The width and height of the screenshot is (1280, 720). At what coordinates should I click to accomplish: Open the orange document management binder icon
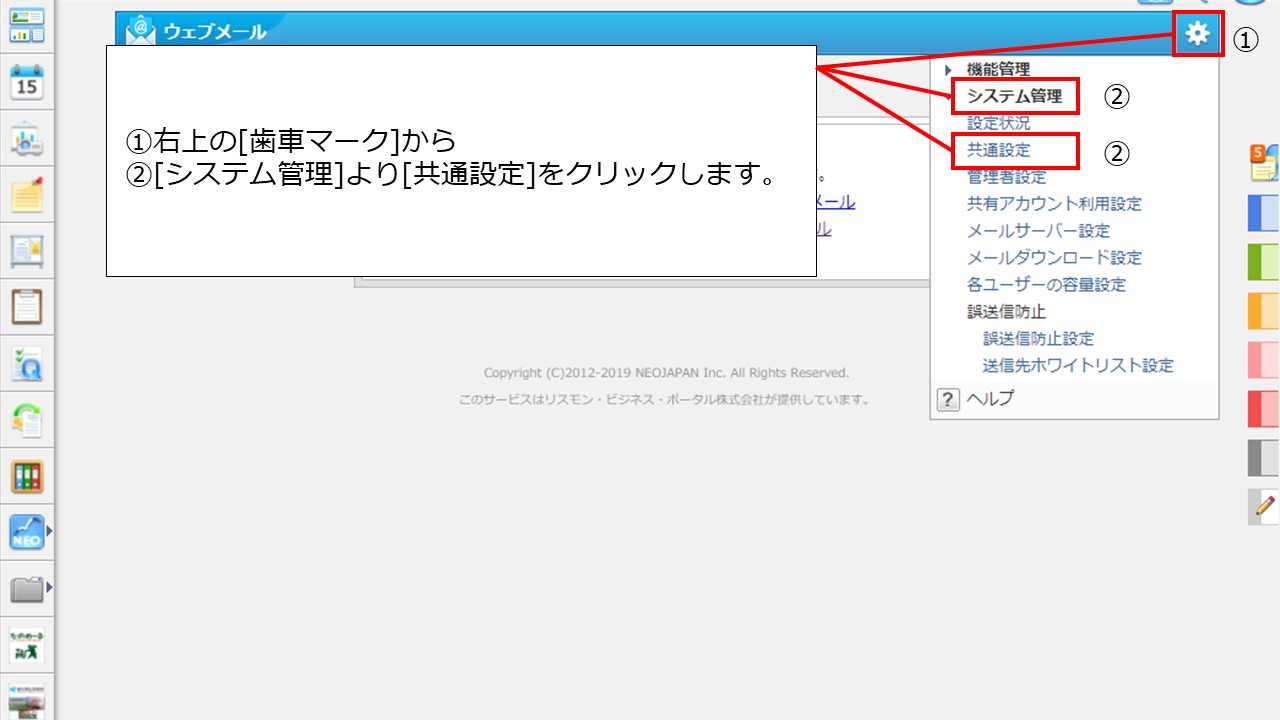[27, 477]
